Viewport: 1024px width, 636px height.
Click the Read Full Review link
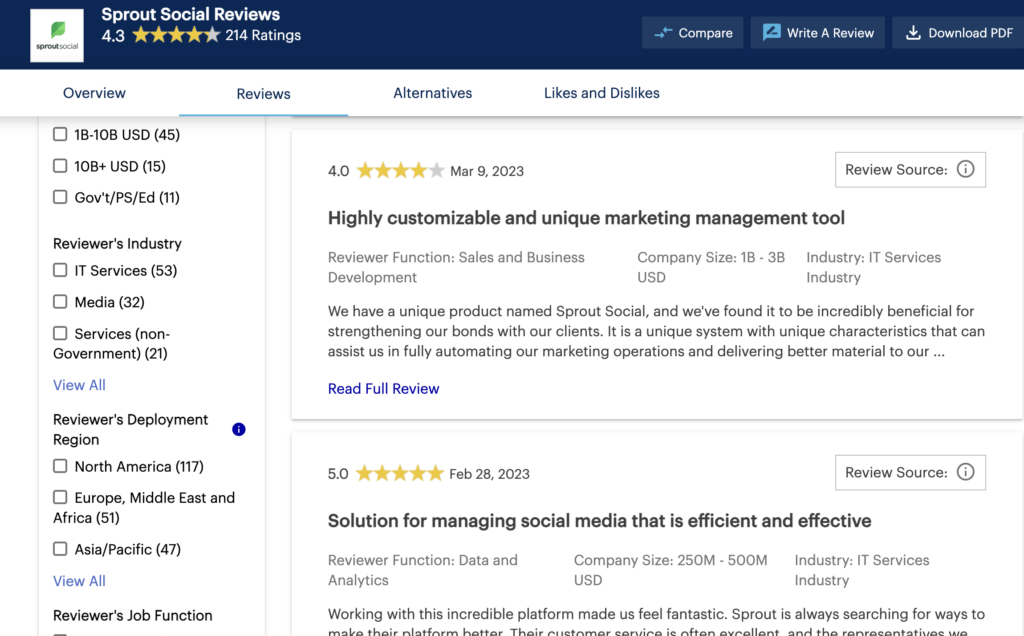[383, 389]
